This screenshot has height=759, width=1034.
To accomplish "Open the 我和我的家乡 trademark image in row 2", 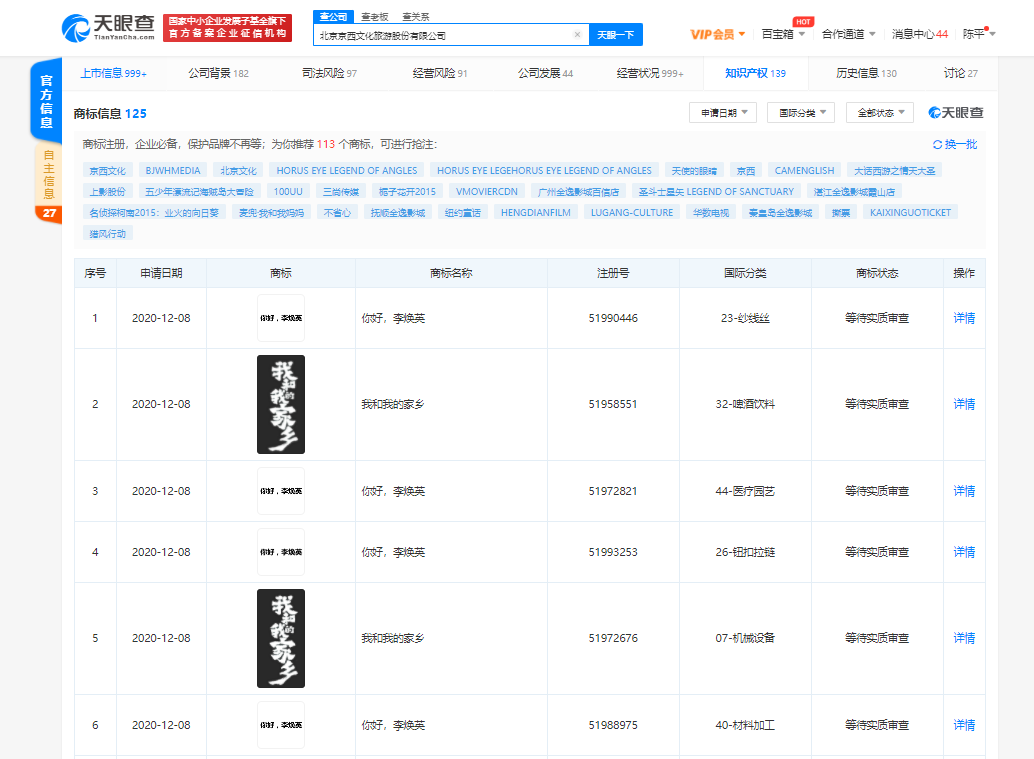I will coord(280,404).
